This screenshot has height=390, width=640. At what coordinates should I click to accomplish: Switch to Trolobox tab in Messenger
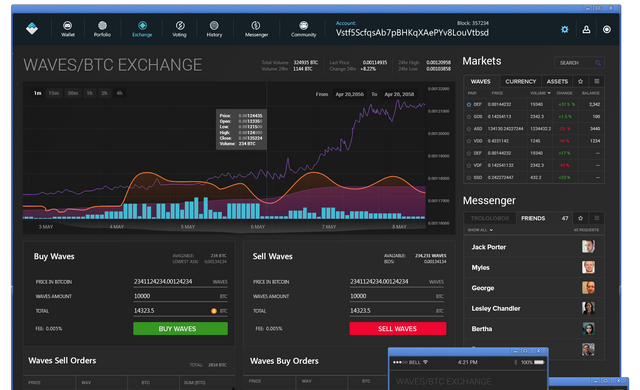coord(490,218)
